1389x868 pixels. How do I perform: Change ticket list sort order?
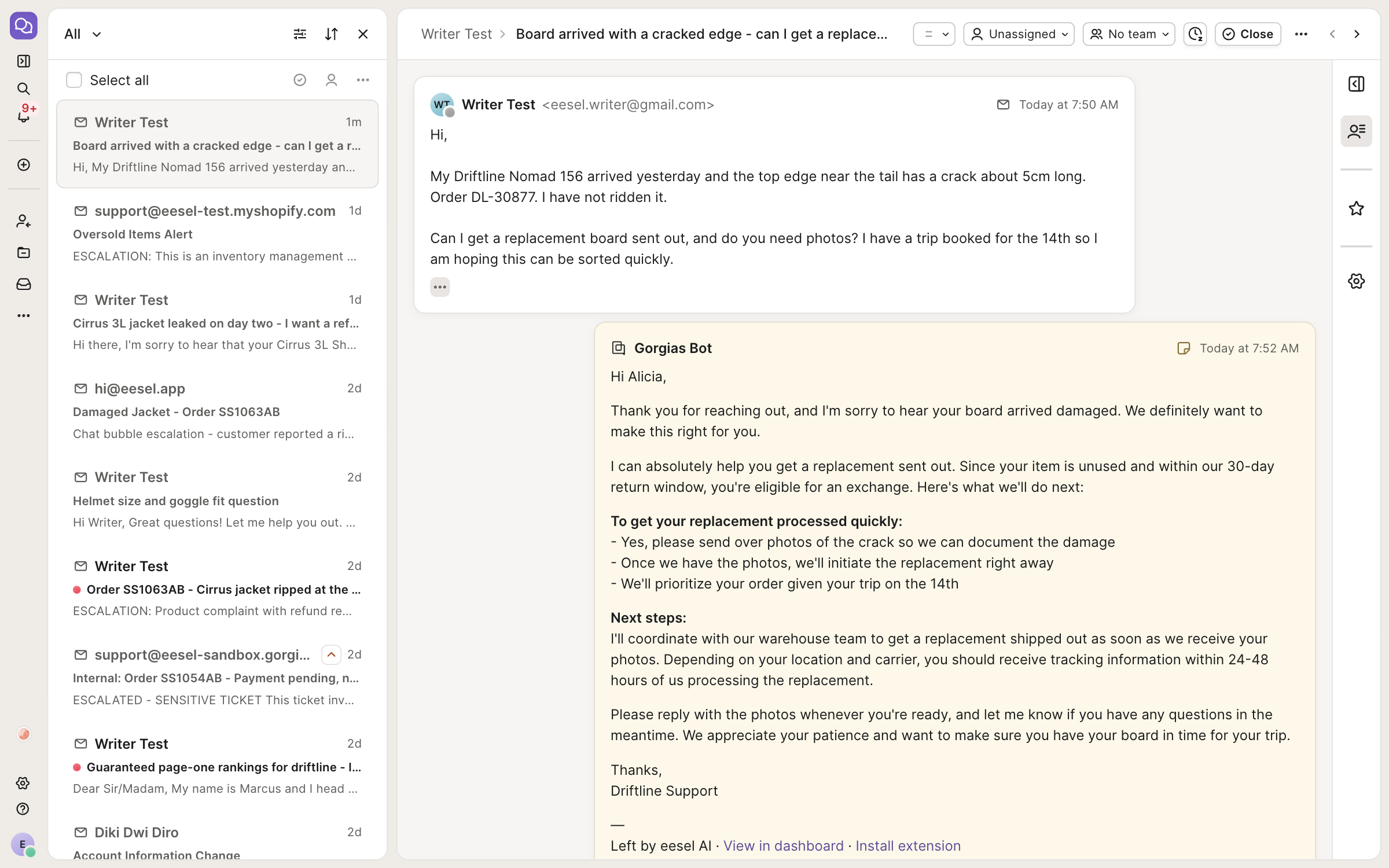[332, 34]
